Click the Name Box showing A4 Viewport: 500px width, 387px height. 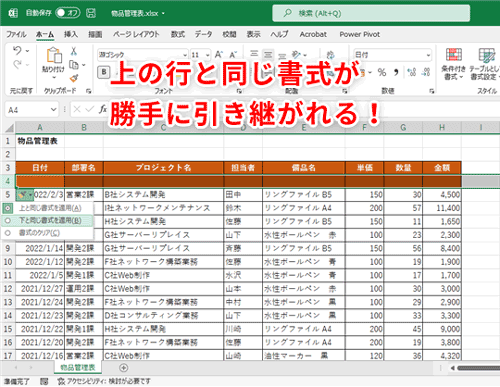point(32,109)
